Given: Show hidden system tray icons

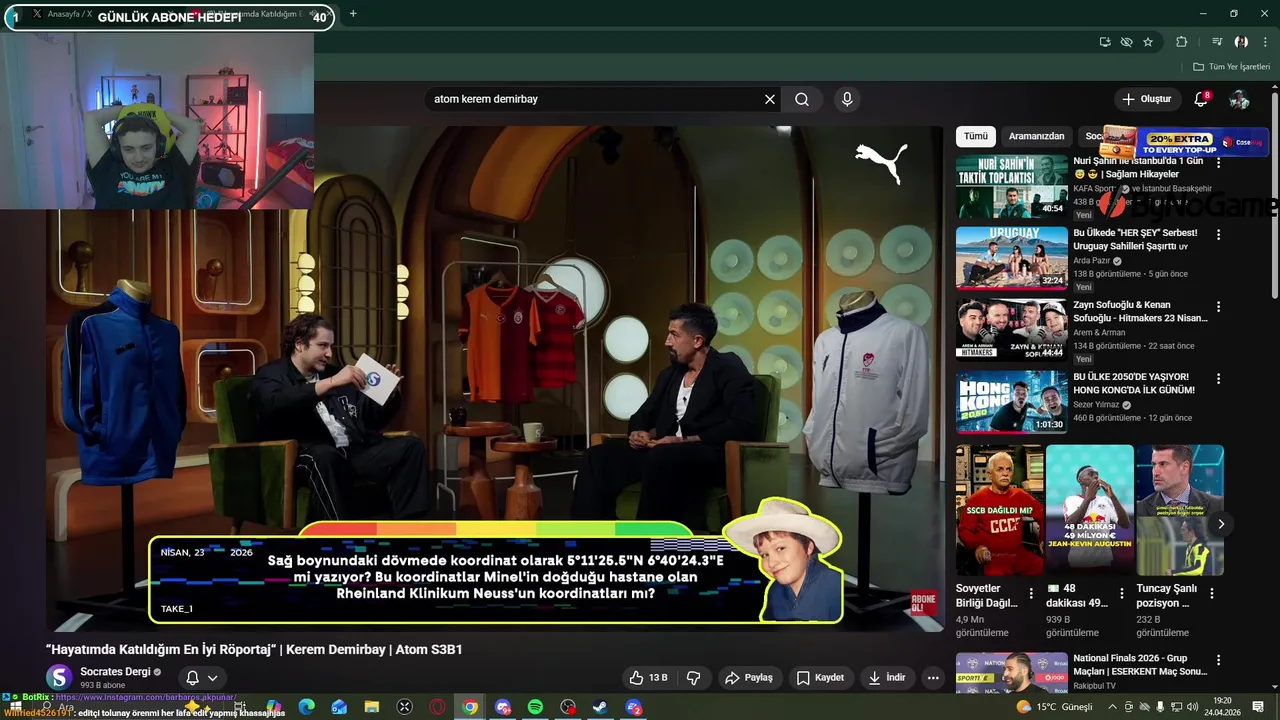Looking at the screenshot, I should click(1113, 707).
